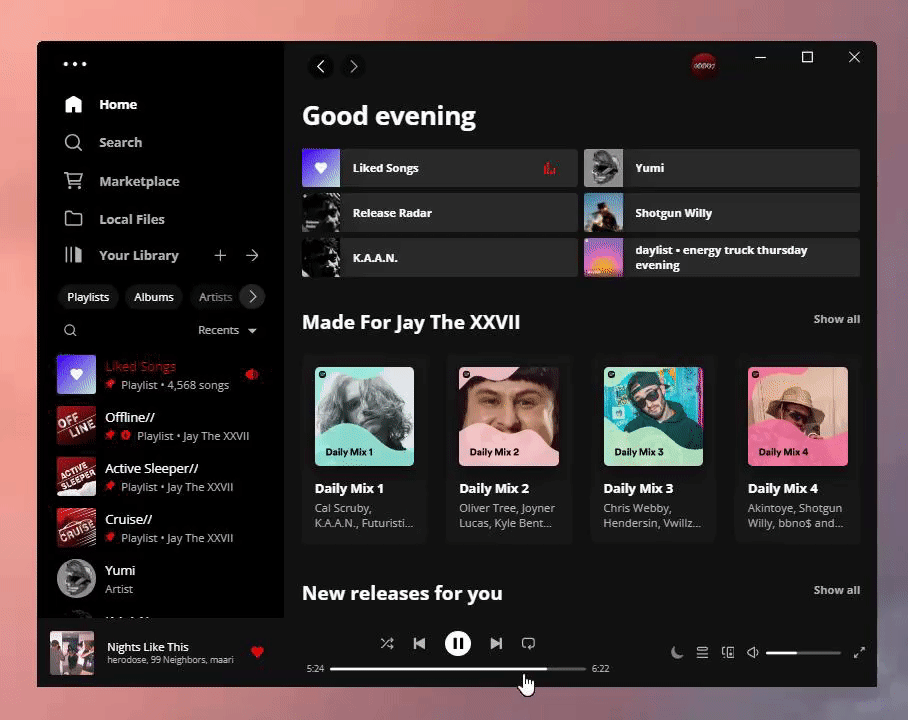
Task: Open Nights Like This song title
Action: [x=148, y=647]
